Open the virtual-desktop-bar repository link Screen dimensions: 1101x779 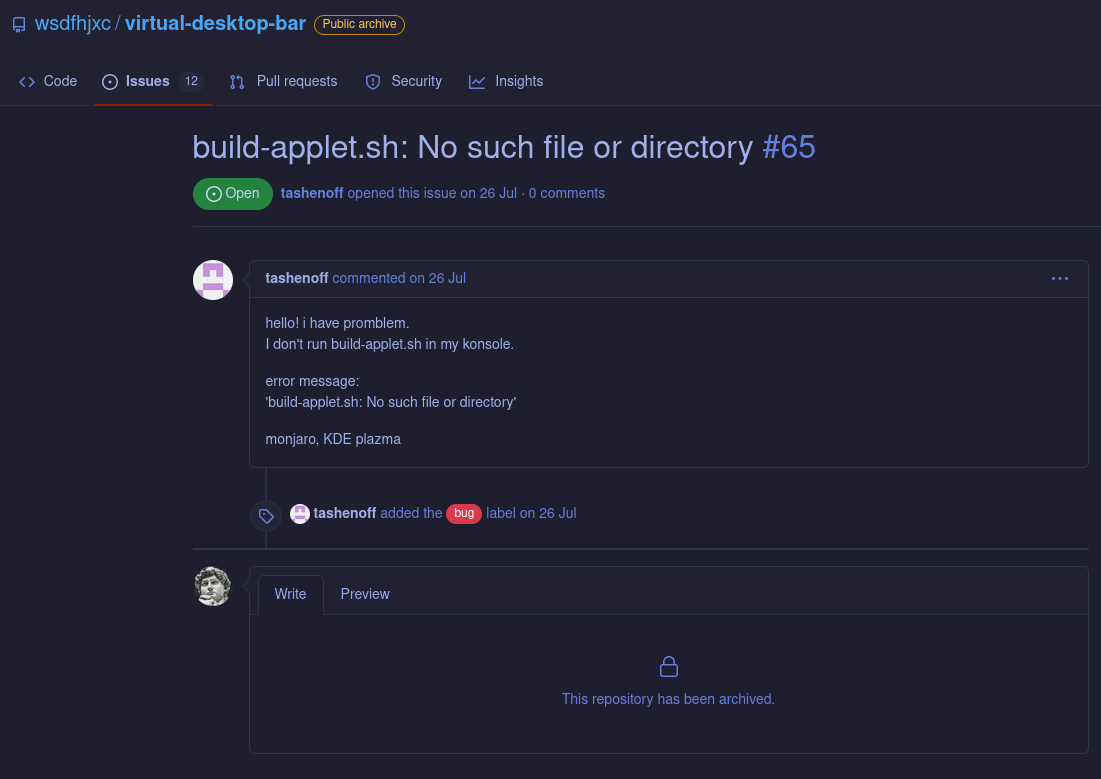tap(216, 24)
